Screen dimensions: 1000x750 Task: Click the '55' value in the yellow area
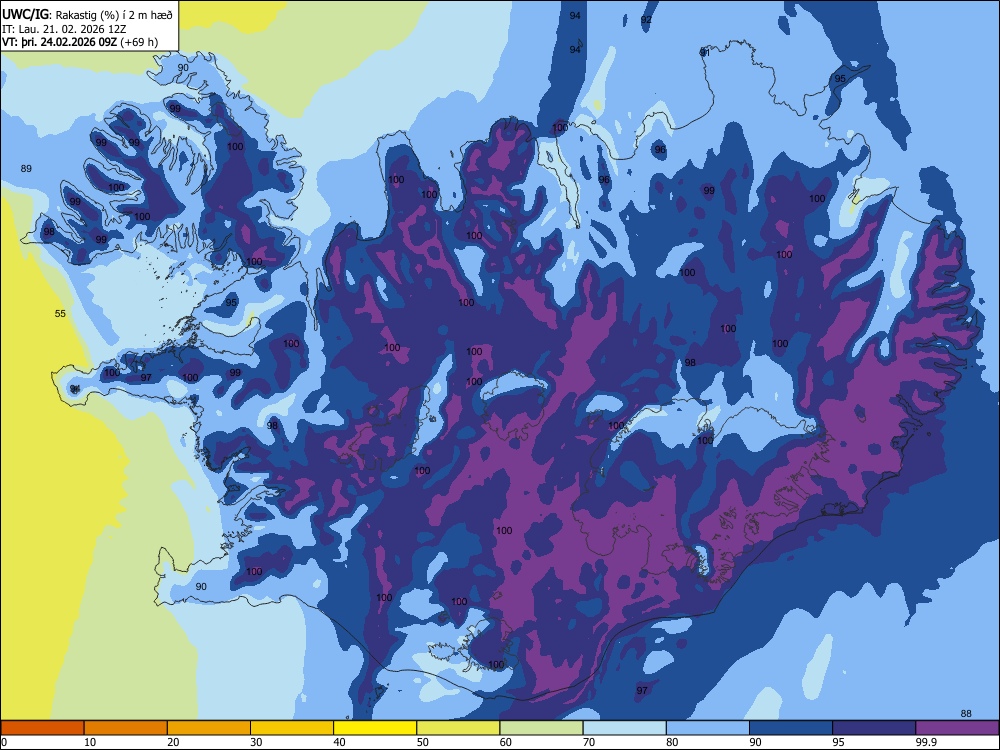(x=60, y=313)
